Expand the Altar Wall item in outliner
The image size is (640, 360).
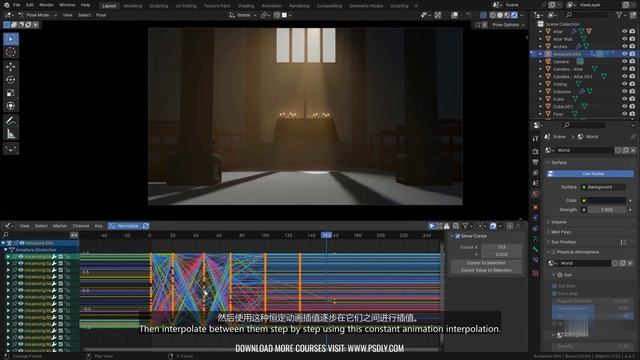pyautogui.click(x=540, y=39)
